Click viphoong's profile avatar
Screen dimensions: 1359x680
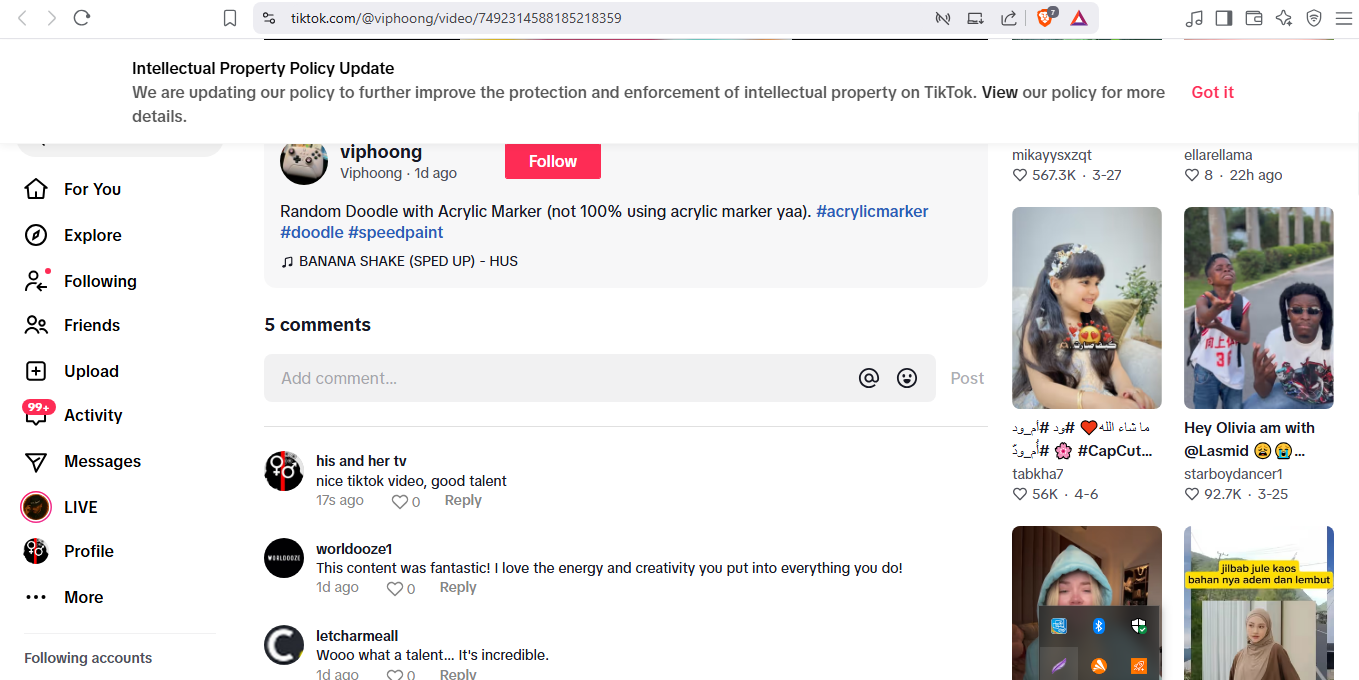point(304,161)
